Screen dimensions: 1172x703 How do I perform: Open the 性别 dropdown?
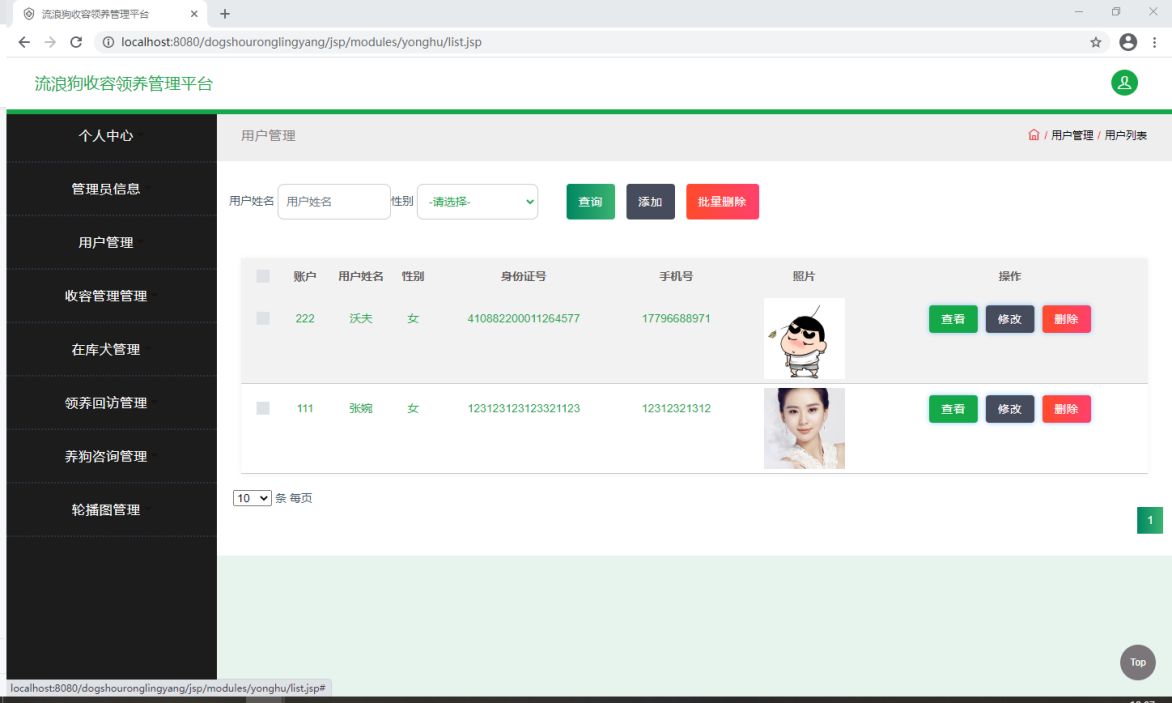[x=478, y=202]
